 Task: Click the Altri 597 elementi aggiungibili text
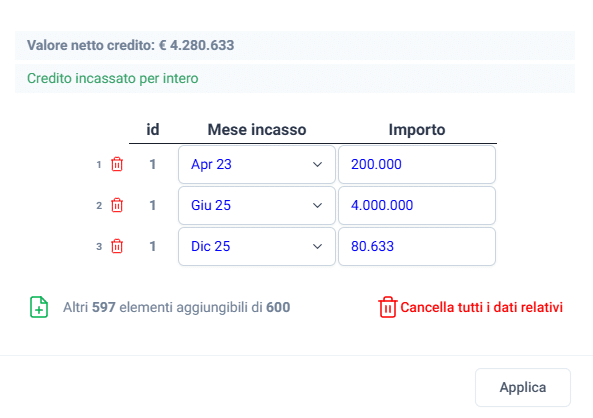177,307
